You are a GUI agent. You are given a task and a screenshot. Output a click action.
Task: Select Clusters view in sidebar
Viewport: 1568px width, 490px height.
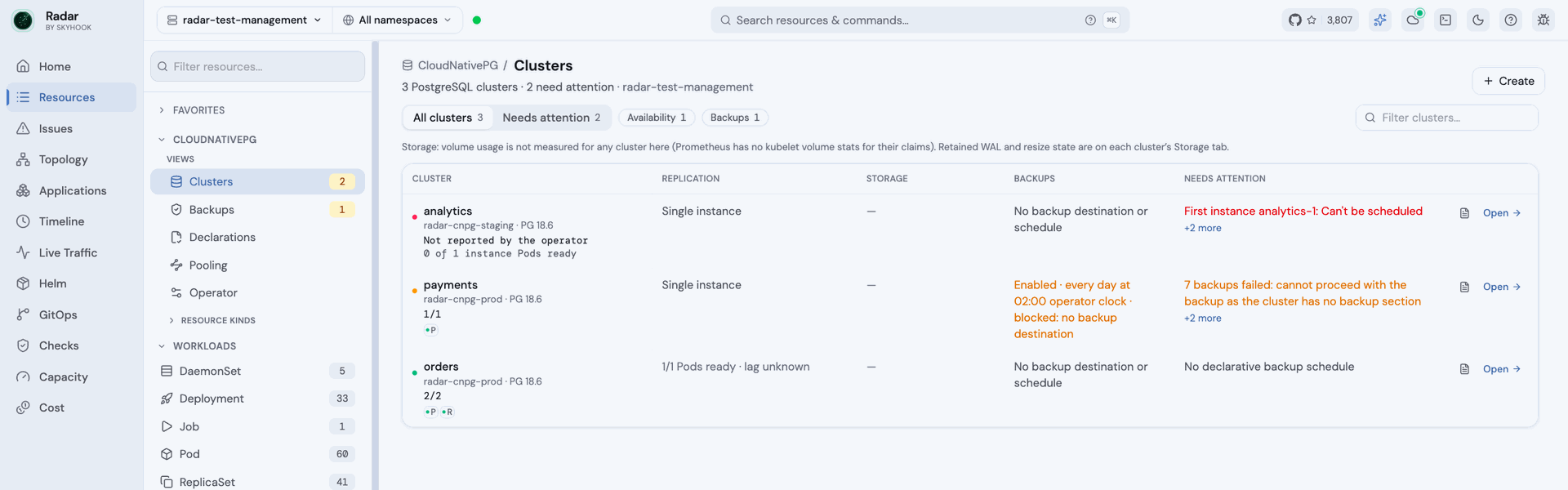click(257, 181)
